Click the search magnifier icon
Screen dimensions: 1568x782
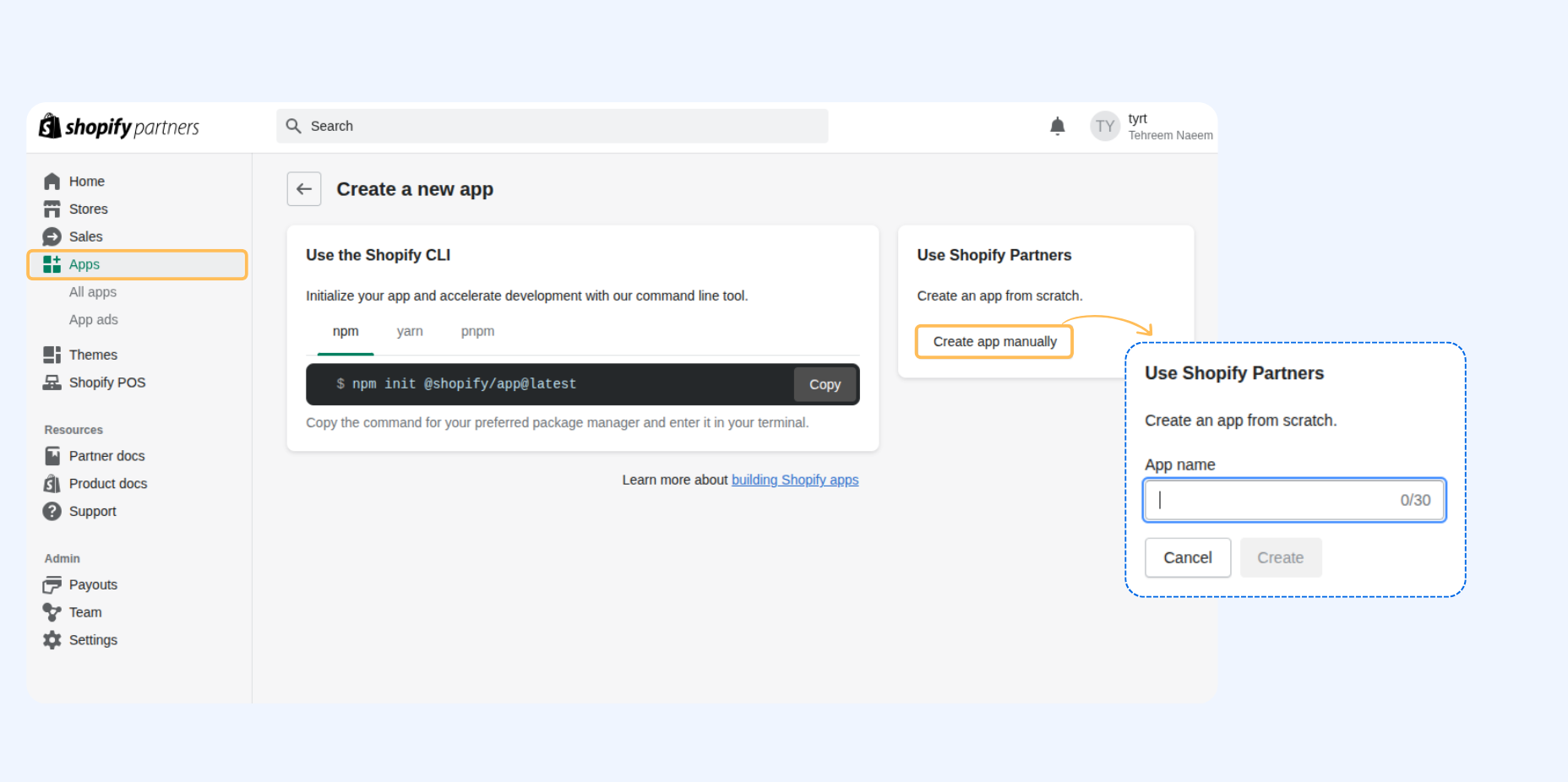point(293,126)
